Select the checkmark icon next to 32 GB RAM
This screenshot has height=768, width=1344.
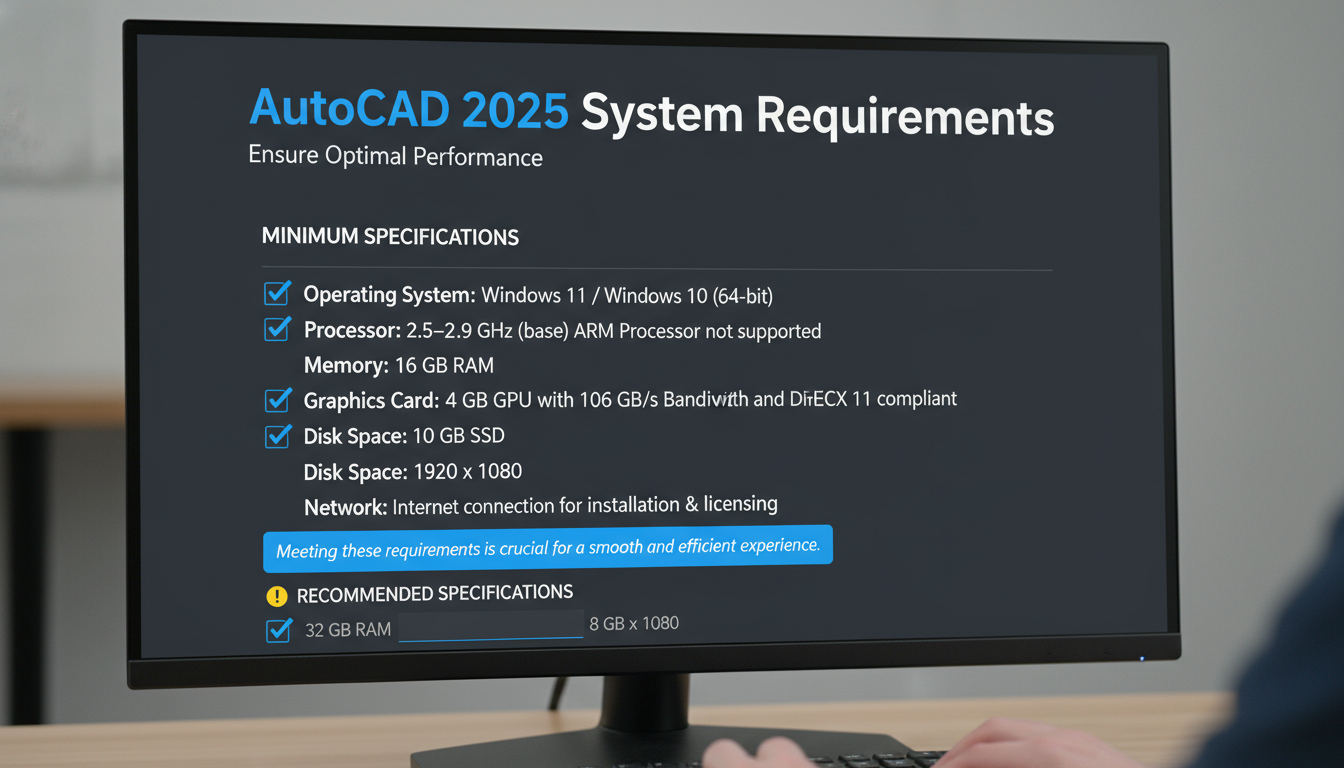[x=278, y=630]
